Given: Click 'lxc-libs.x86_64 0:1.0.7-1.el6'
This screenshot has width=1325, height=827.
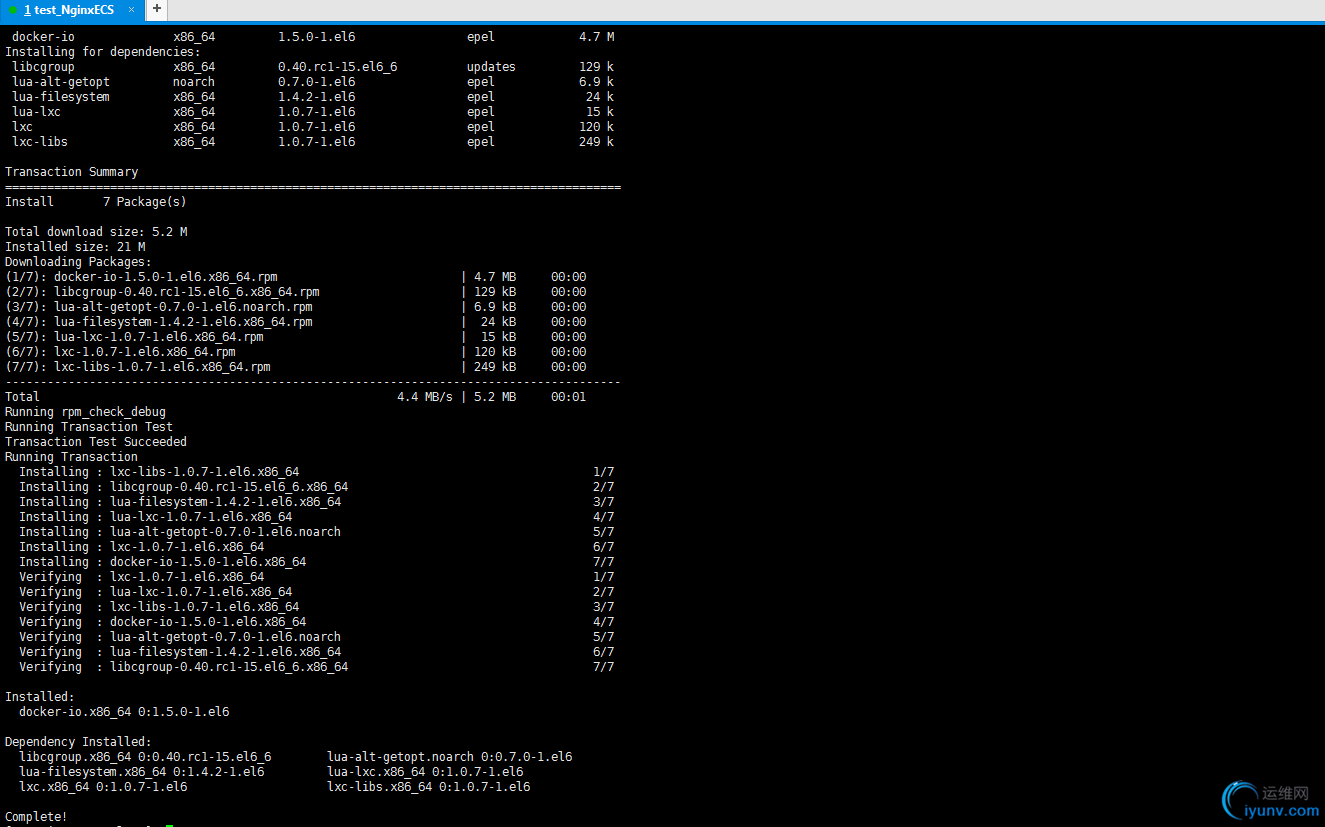Looking at the screenshot, I should [429, 787].
